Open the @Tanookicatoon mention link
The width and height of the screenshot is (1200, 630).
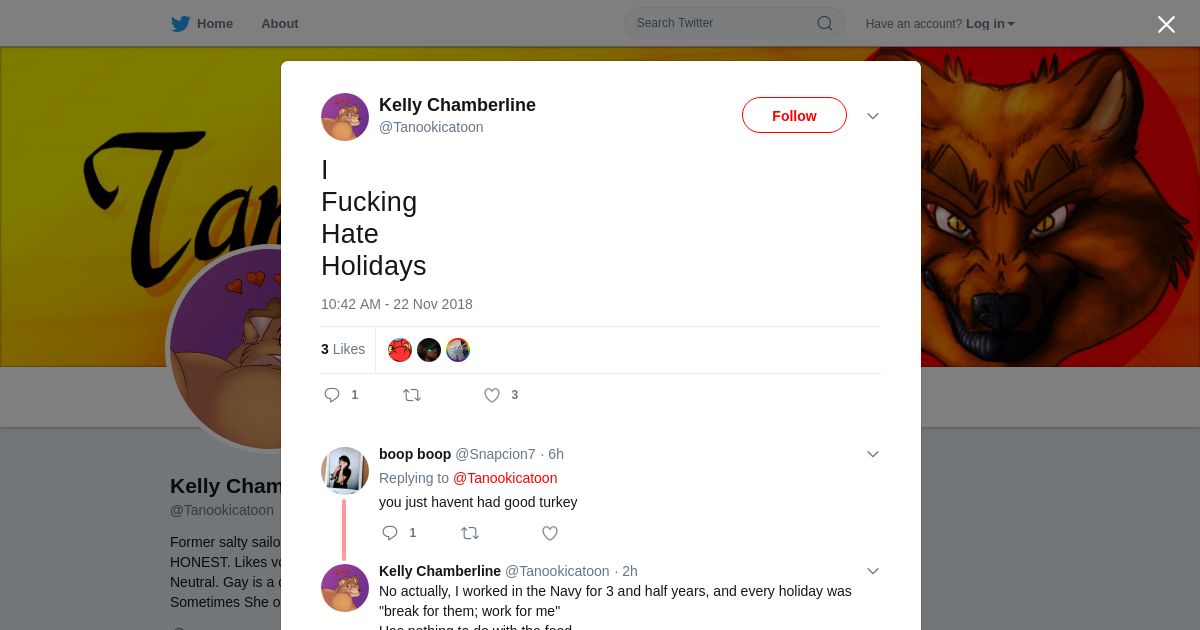(x=505, y=478)
